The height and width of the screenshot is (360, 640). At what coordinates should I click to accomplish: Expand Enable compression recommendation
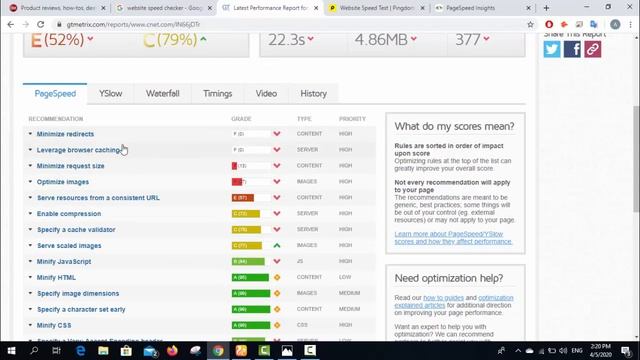pyautogui.click(x=30, y=213)
